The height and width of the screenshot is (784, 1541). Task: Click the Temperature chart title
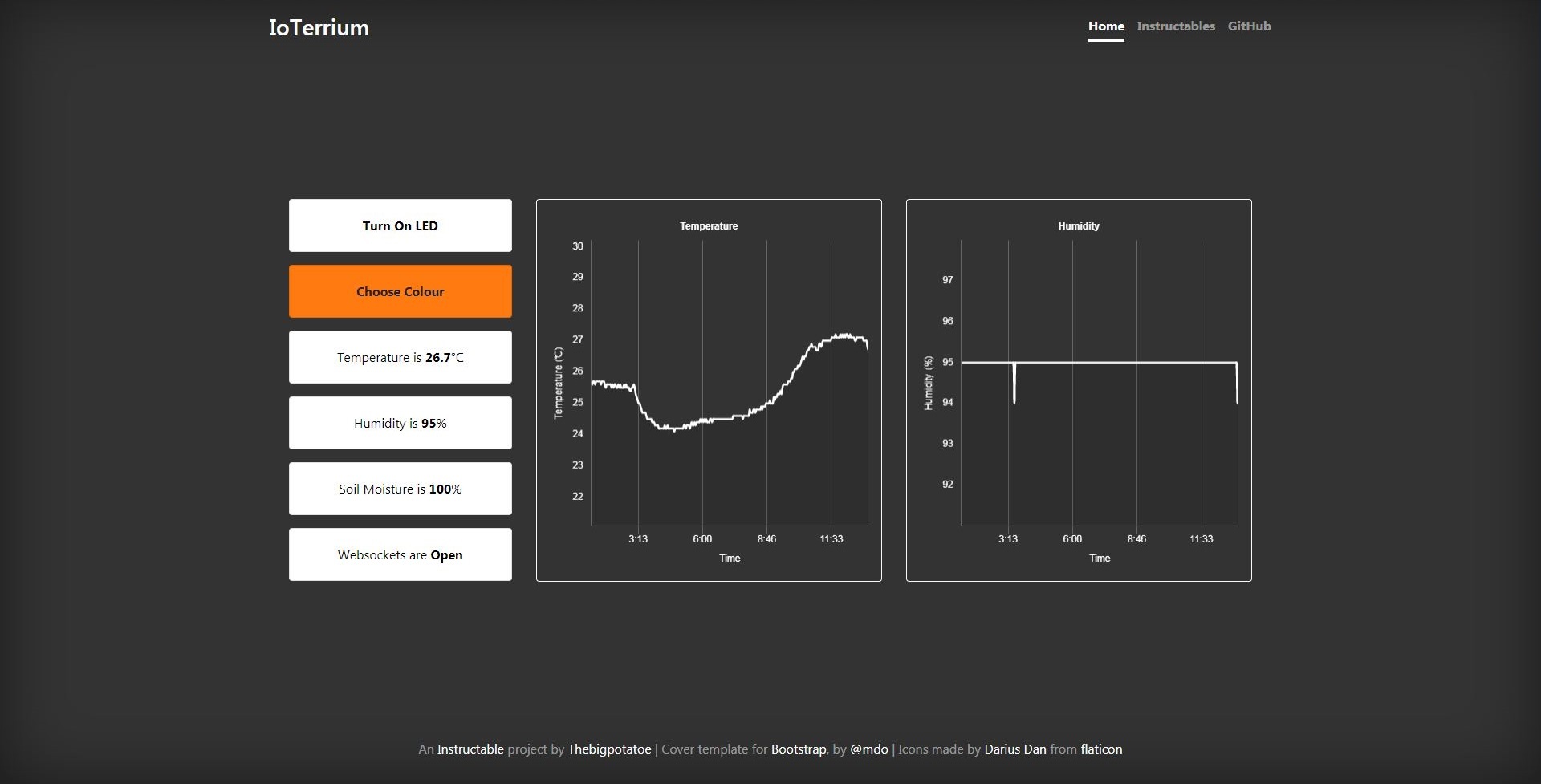coord(709,226)
